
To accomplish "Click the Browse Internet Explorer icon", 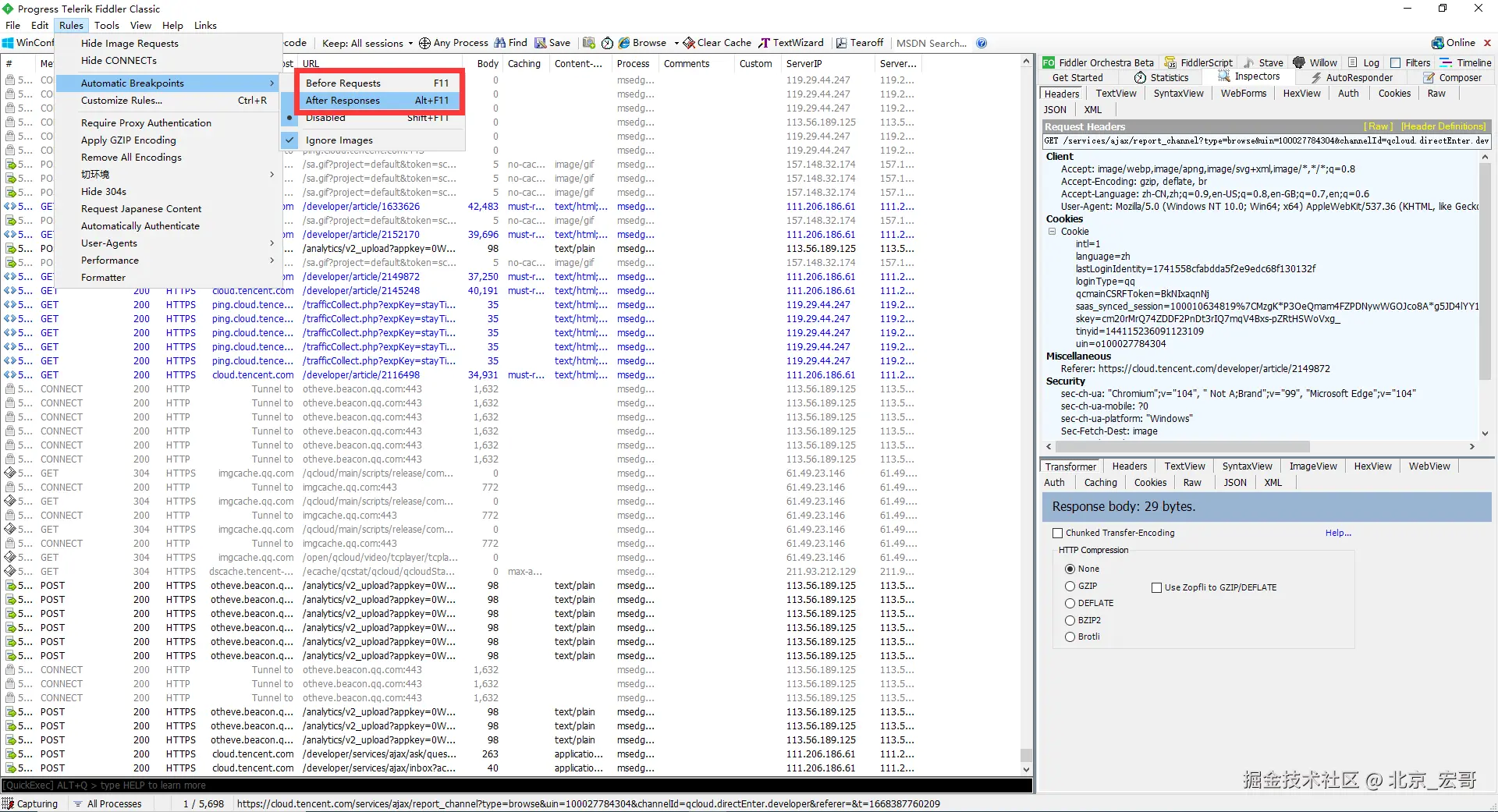I will pos(625,43).
